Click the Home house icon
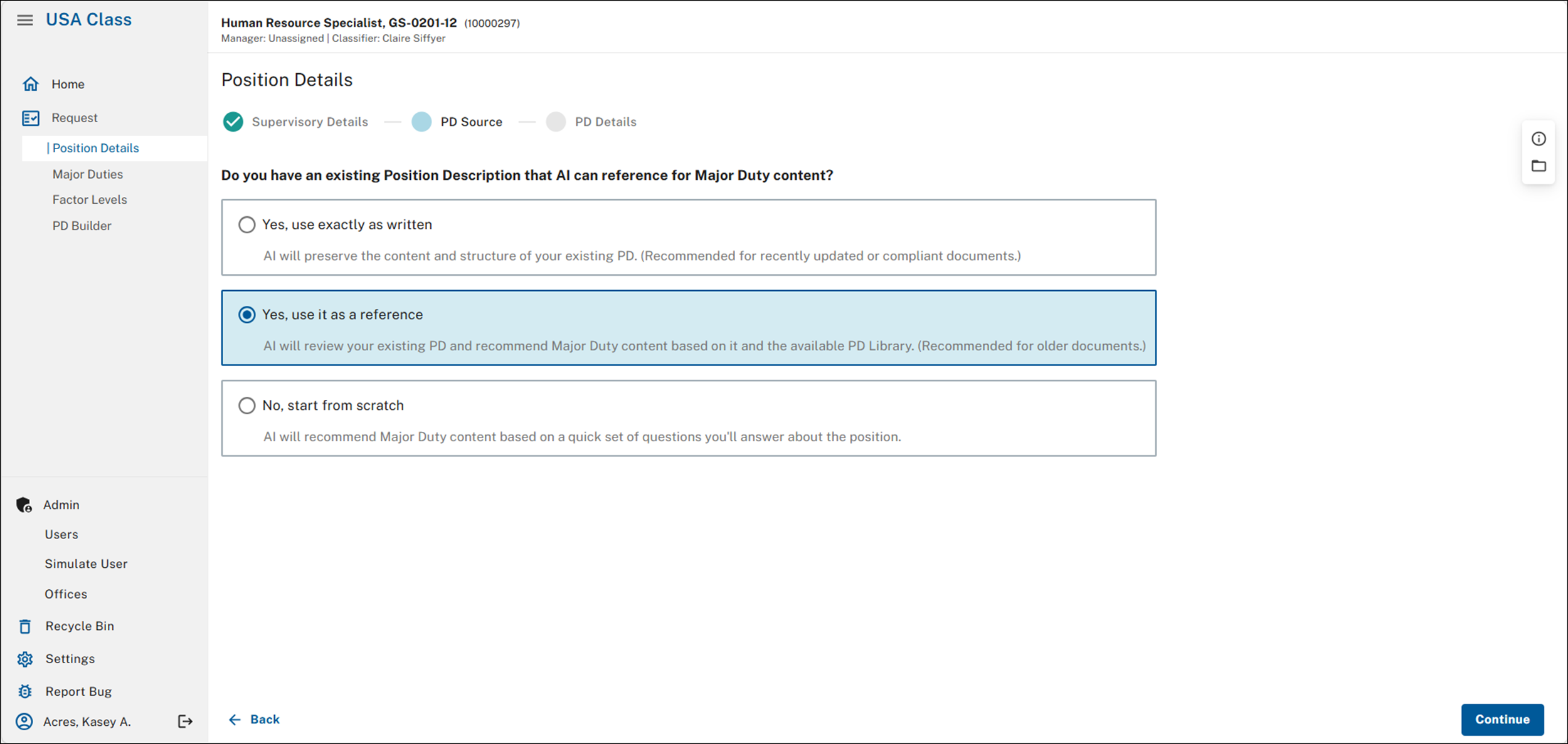This screenshot has width=1568, height=744. (31, 84)
